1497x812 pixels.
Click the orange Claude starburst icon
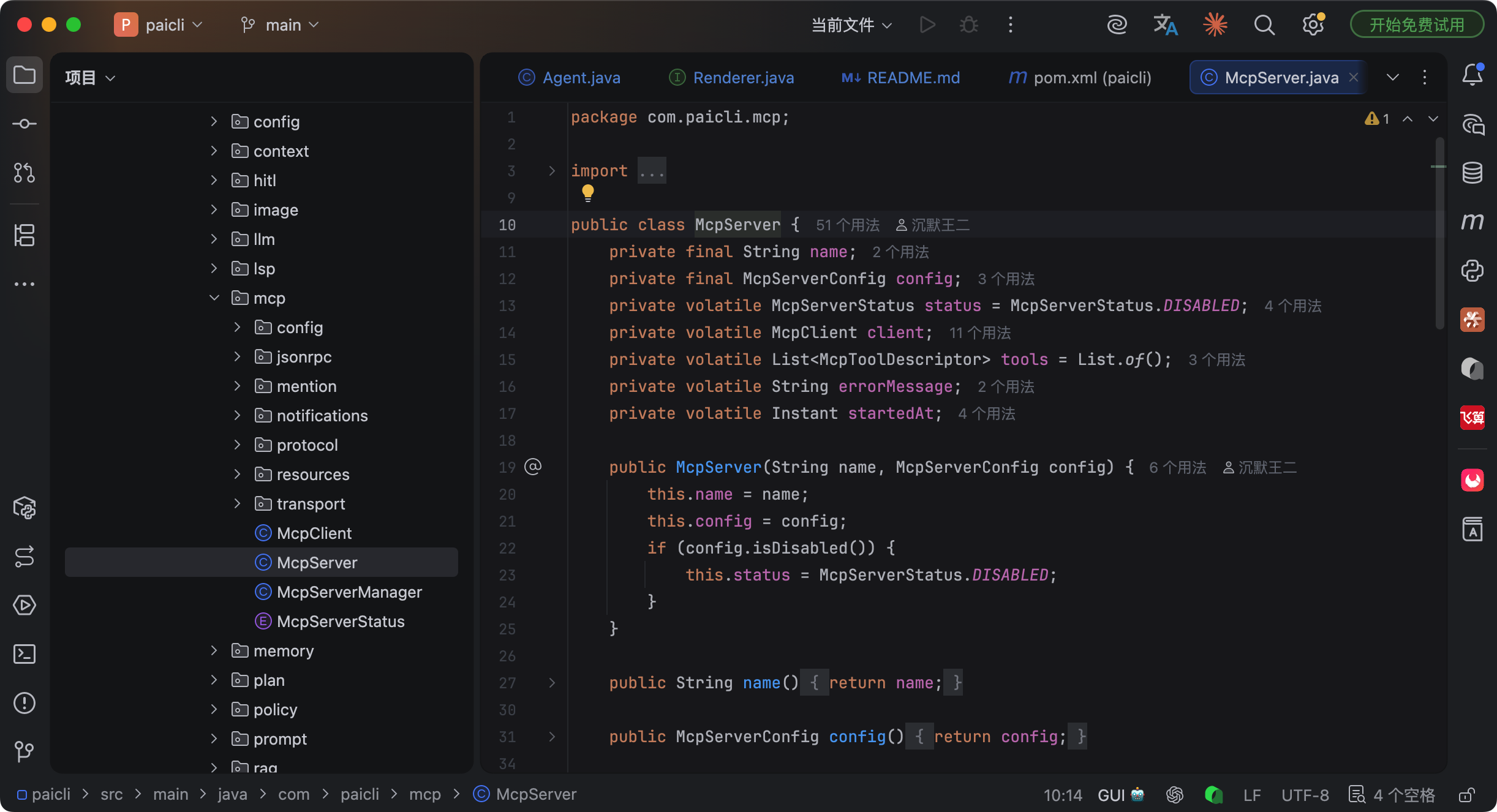[x=1215, y=25]
